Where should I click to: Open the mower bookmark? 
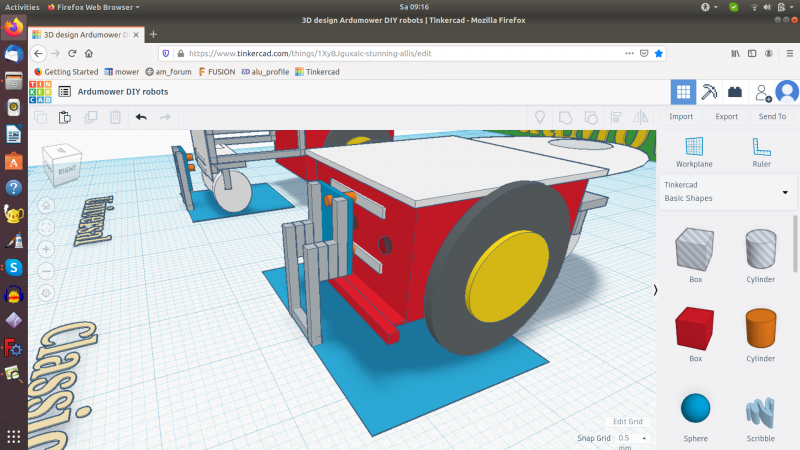(121, 72)
